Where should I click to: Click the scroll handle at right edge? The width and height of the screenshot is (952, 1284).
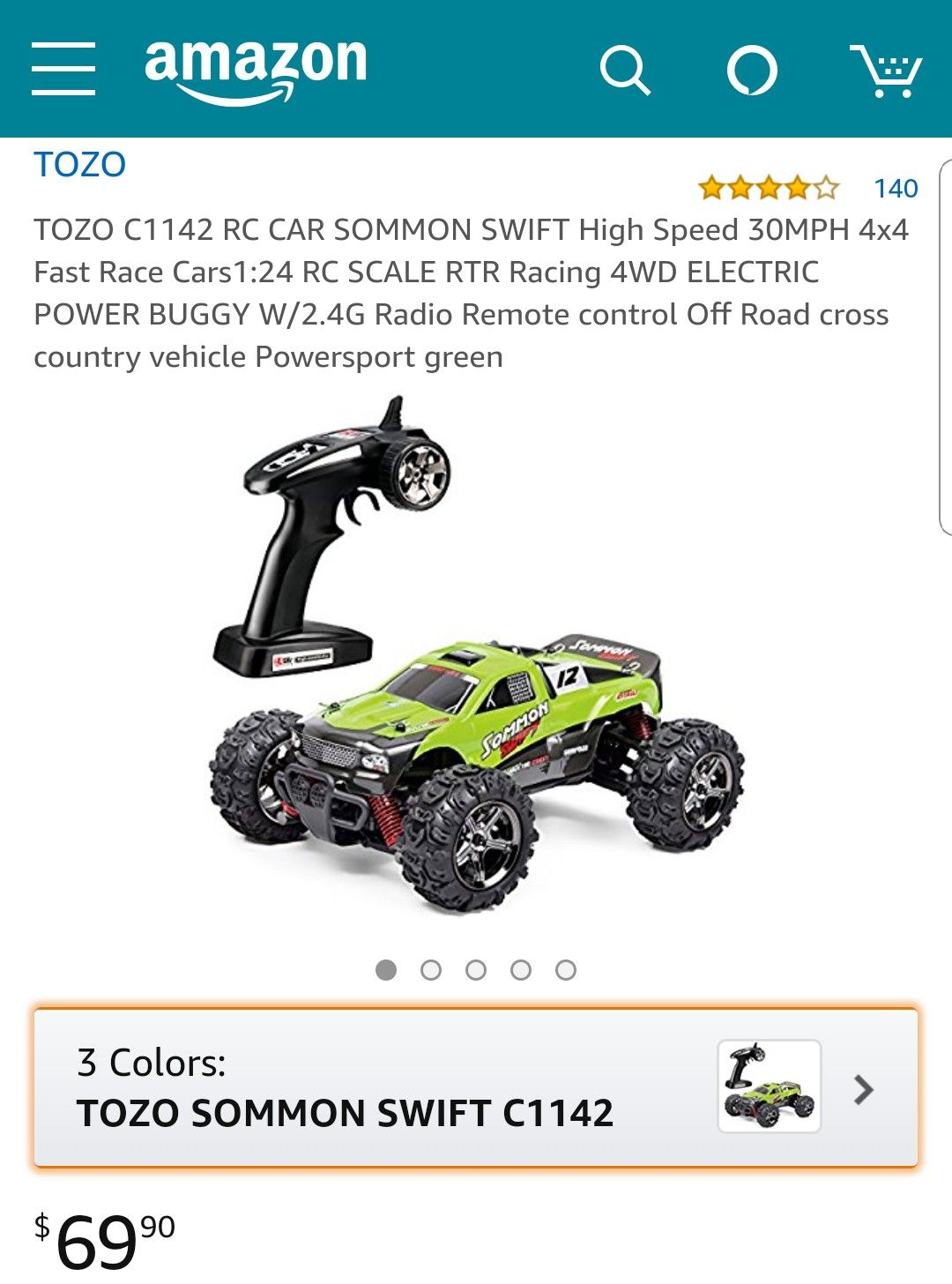[x=946, y=347]
